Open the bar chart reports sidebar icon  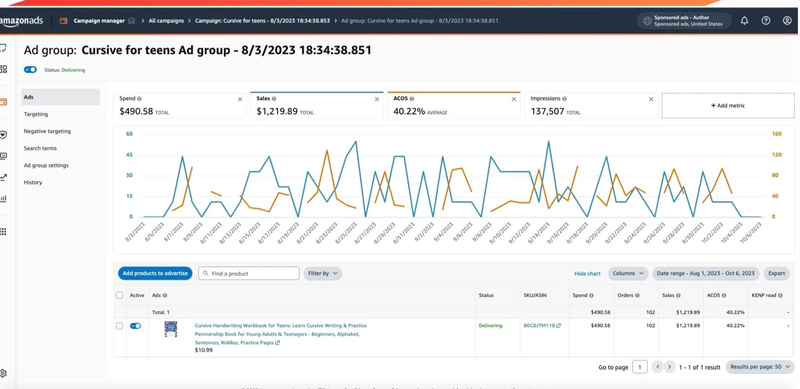[3, 199]
